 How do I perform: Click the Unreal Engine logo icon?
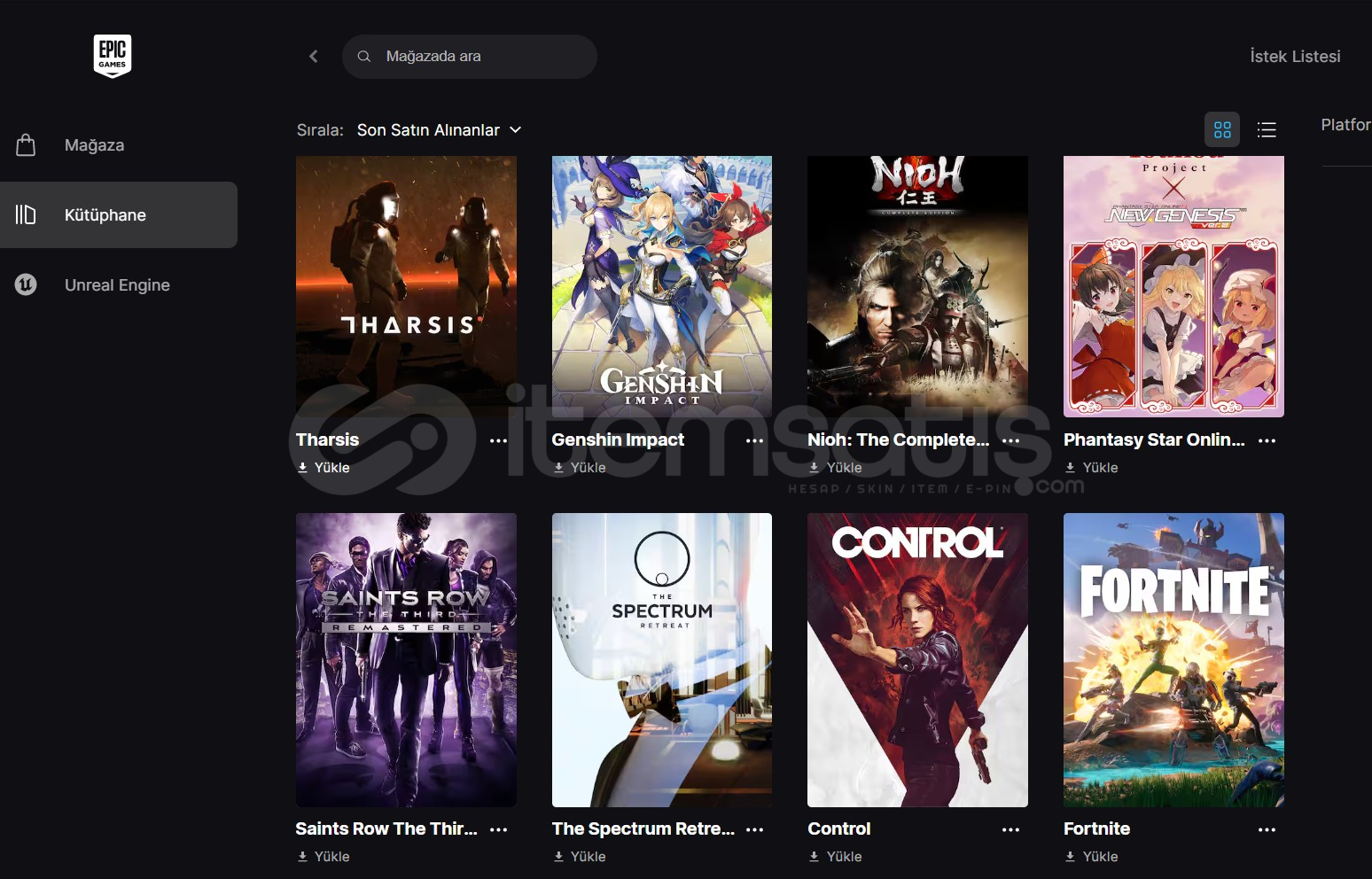coord(26,284)
